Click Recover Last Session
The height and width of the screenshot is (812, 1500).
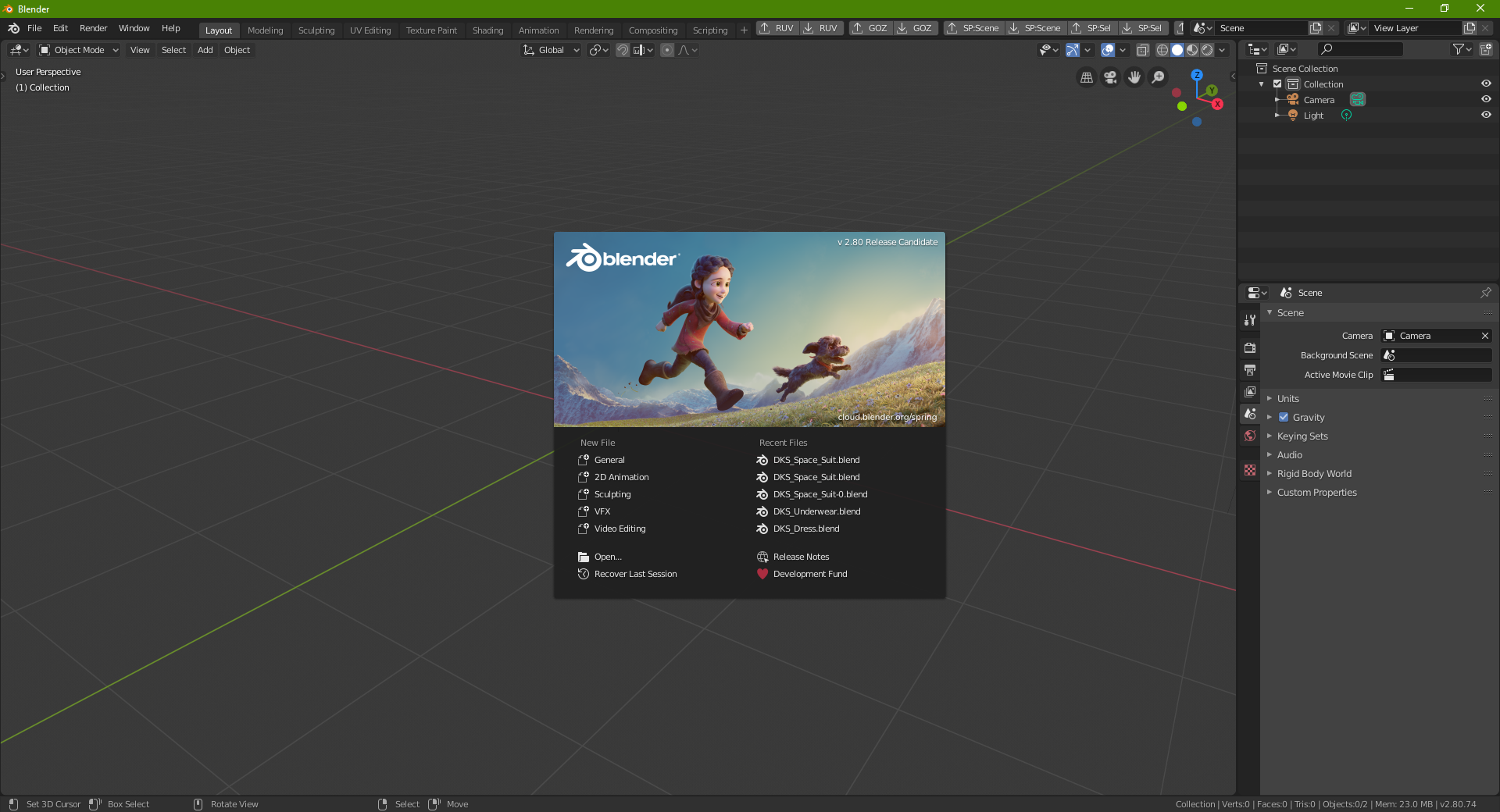(x=635, y=574)
